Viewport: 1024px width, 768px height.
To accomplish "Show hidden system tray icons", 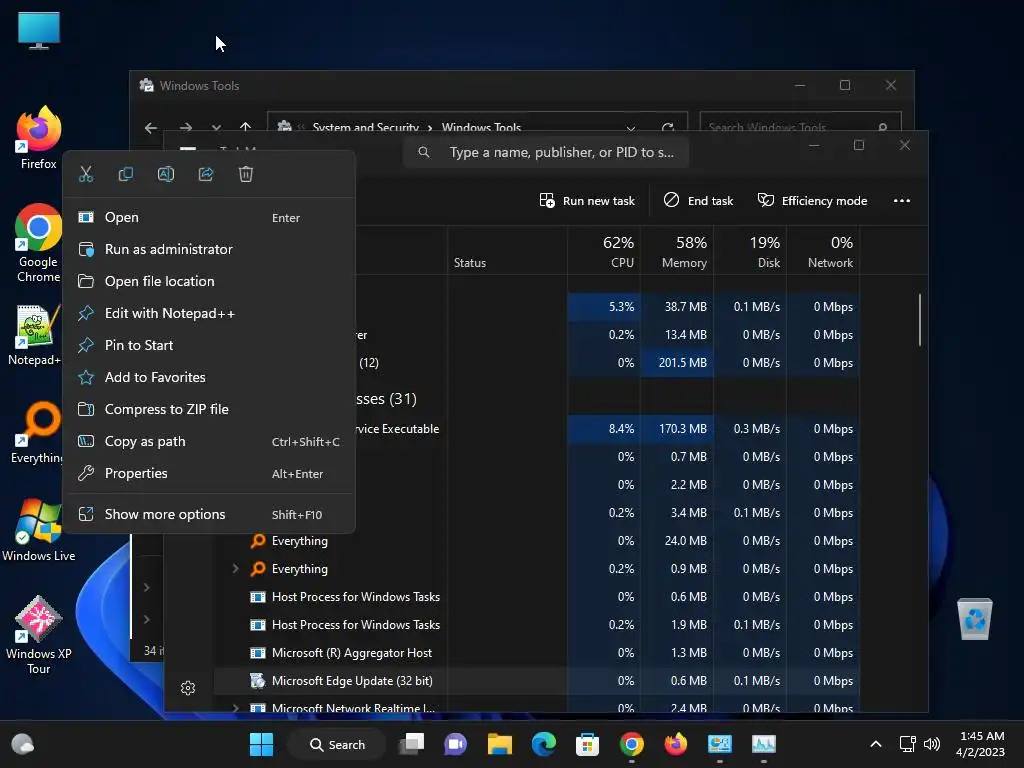I will pos(876,744).
